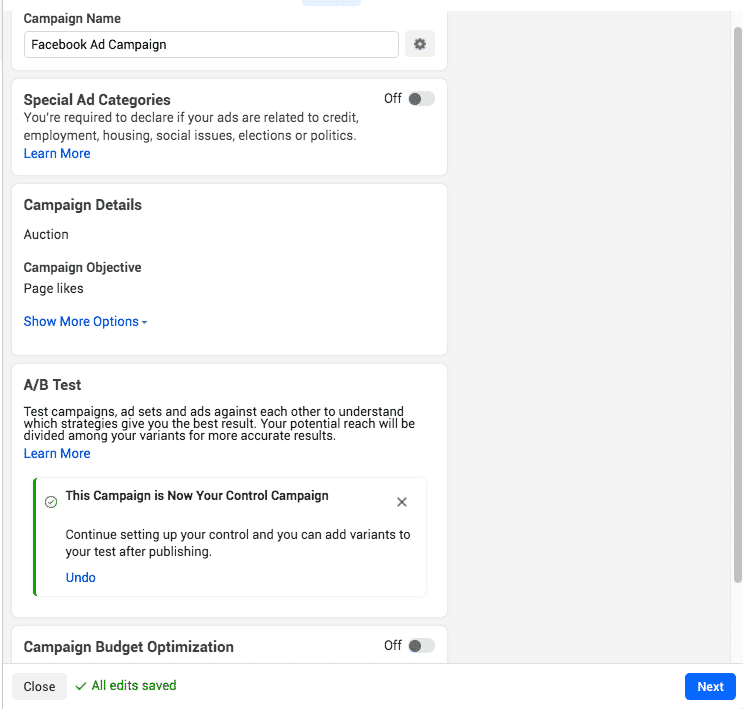The image size is (743, 709).
Task: Open Learn More under Special Ad Categories
Action: pyautogui.click(x=57, y=154)
